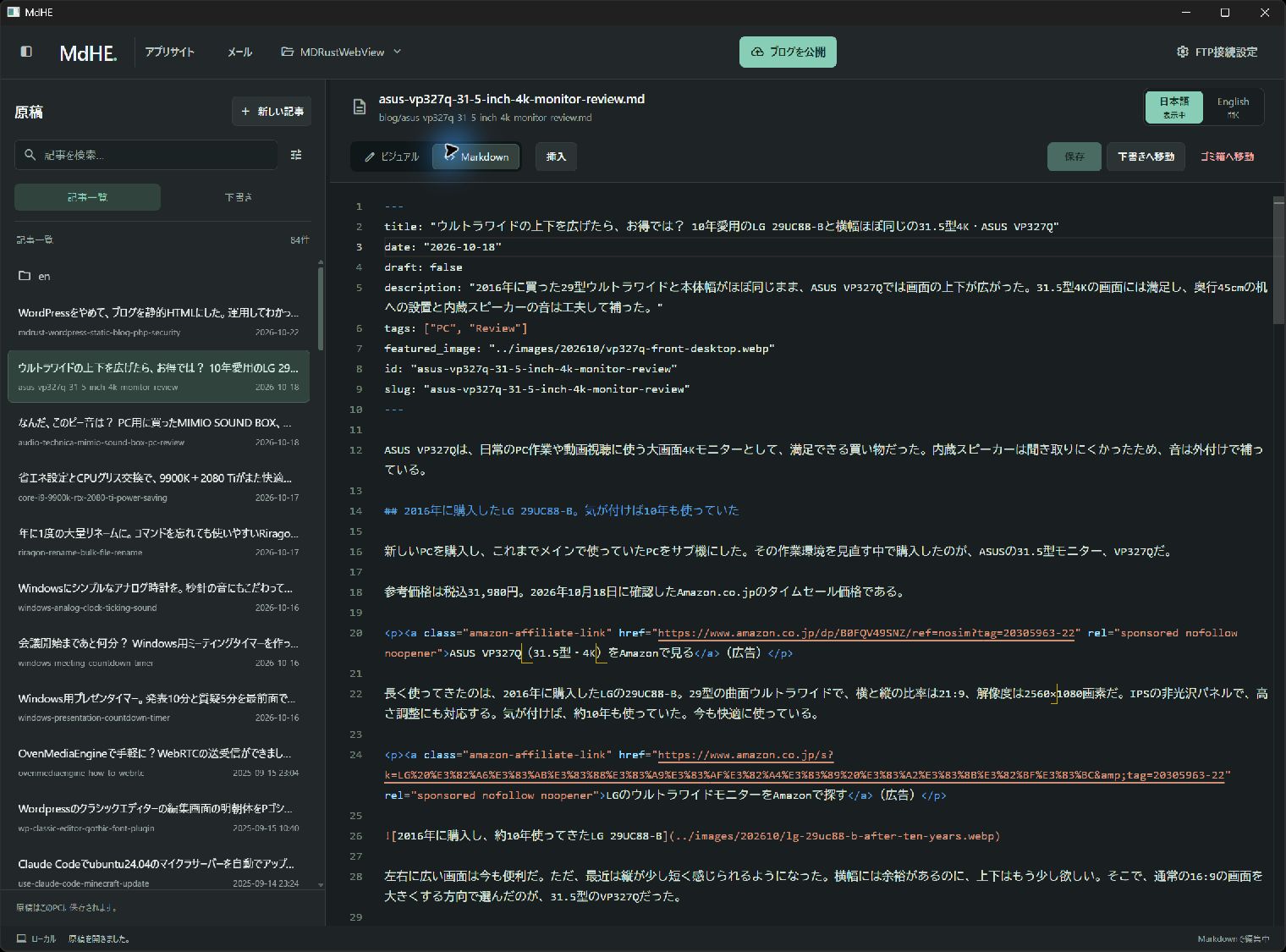Click the amazon.co.jp/dp/B0FQV49SNZ link on line 20

868,633
